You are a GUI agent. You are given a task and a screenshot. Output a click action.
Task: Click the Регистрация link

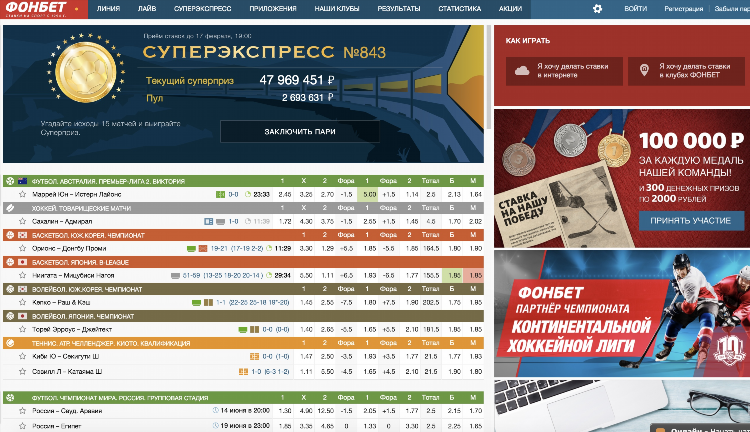click(684, 9)
